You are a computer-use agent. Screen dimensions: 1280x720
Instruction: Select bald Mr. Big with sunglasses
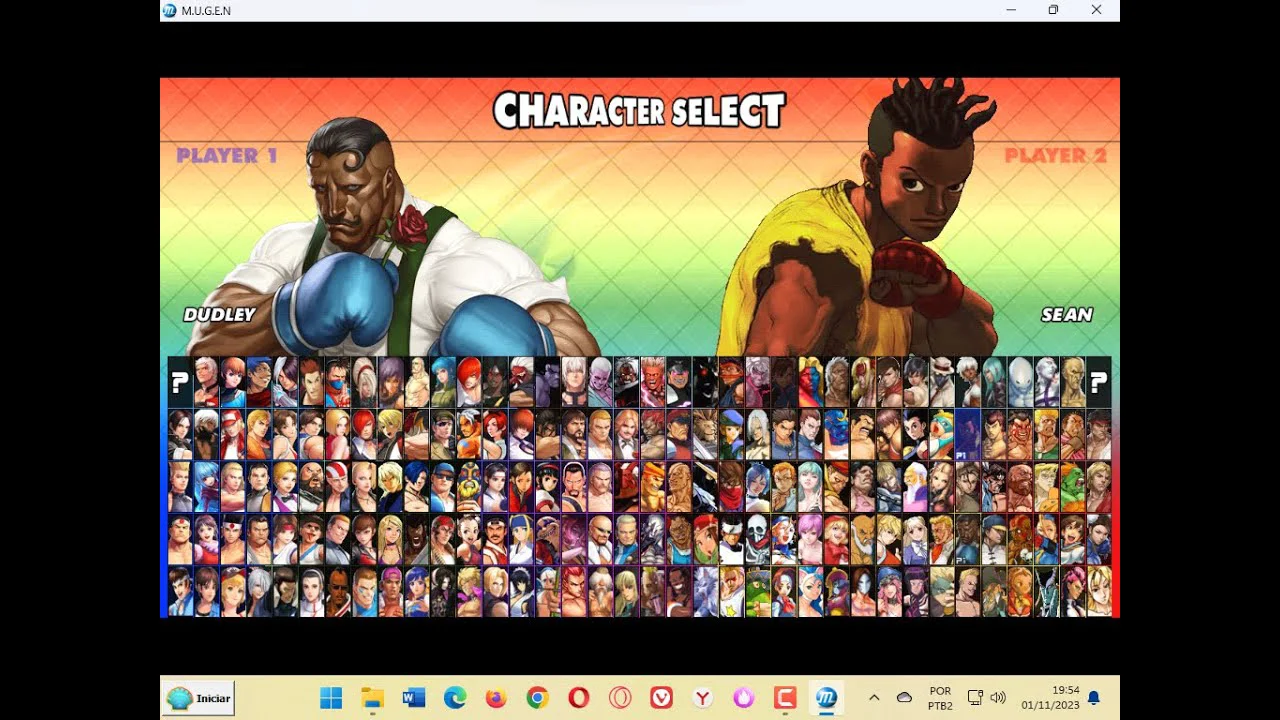coord(601,540)
